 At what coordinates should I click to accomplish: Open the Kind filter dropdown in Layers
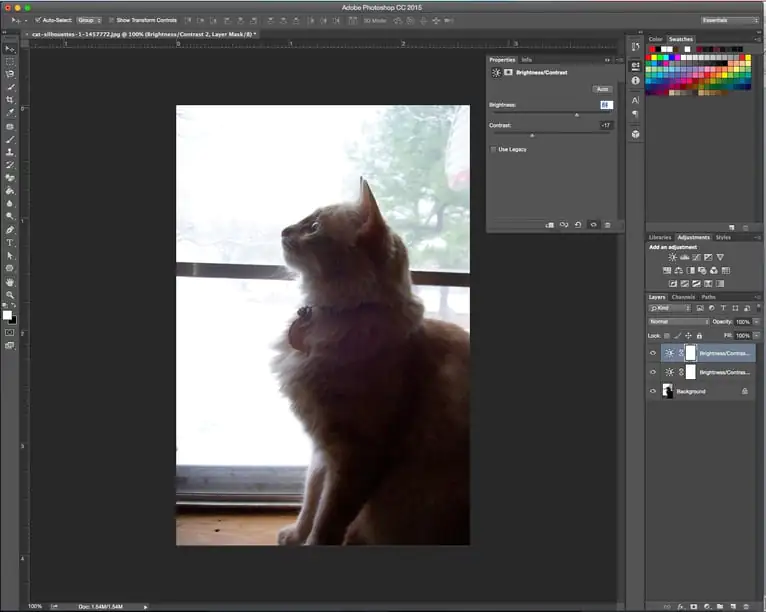click(x=669, y=308)
